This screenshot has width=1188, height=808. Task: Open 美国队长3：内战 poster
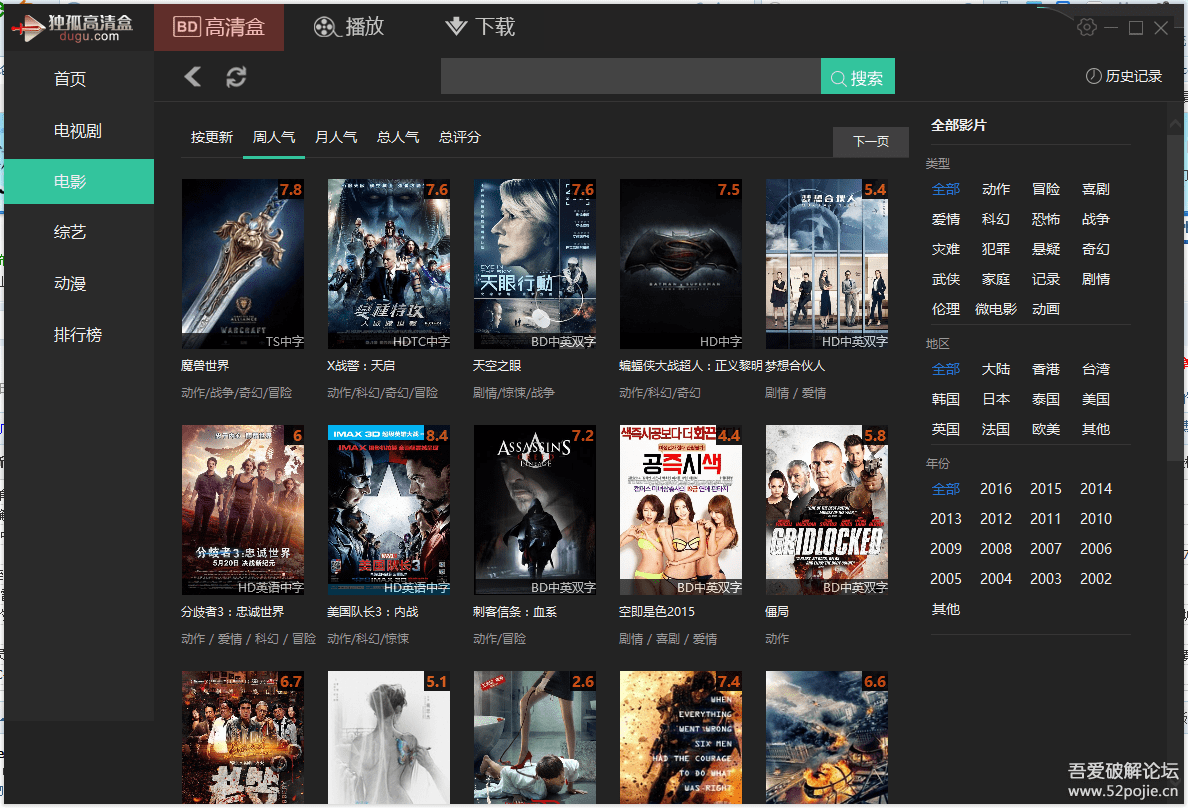coord(389,509)
